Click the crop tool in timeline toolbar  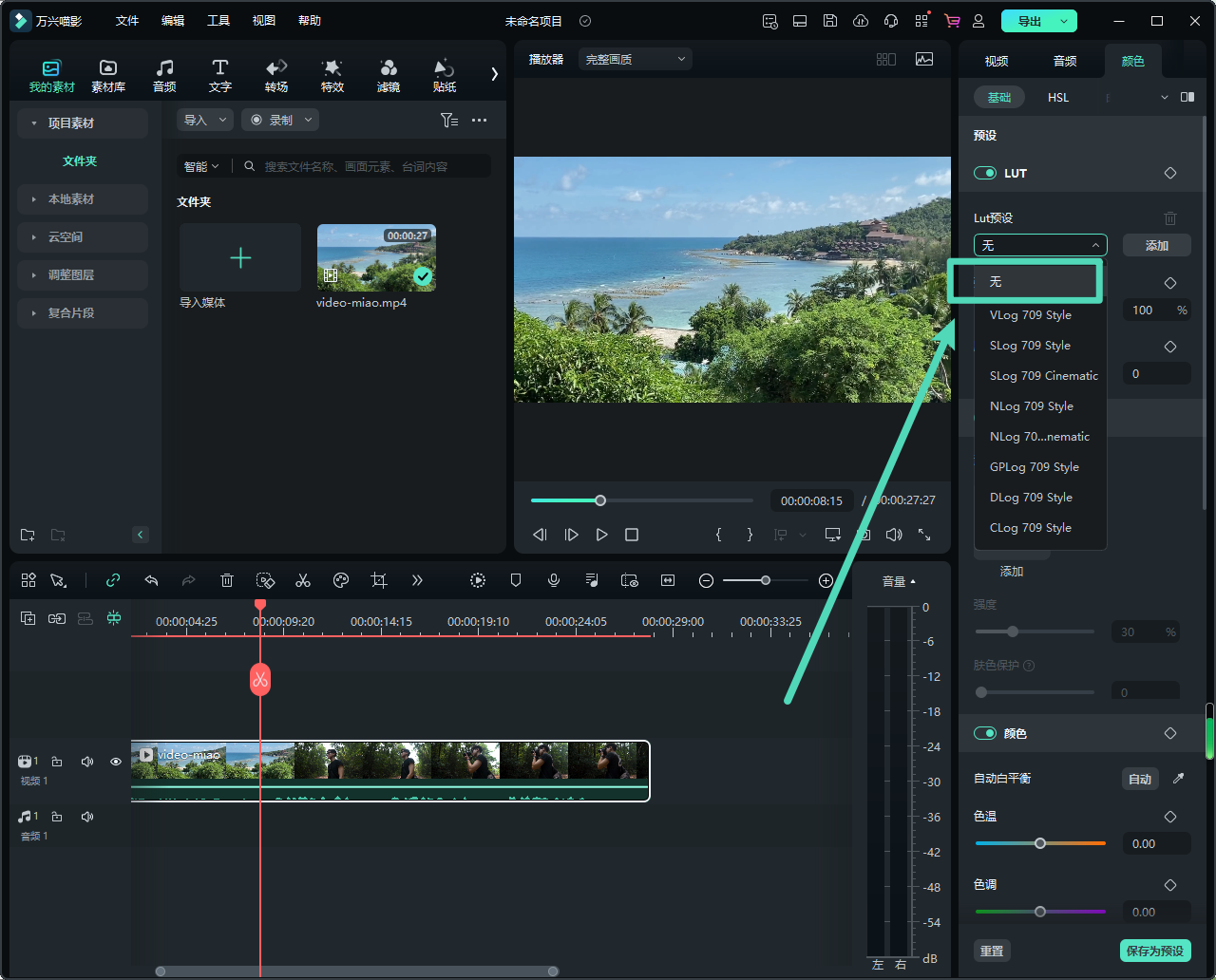pos(379,580)
